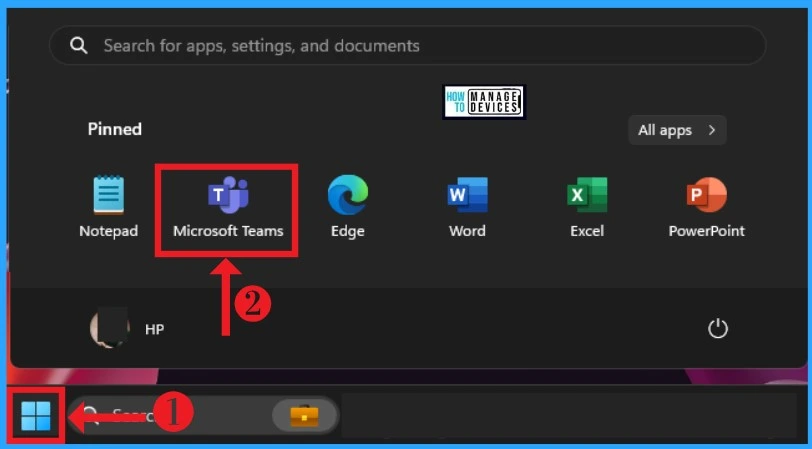Click the HP user profile picture
This screenshot has width=812, height=449.
point(109,328)
